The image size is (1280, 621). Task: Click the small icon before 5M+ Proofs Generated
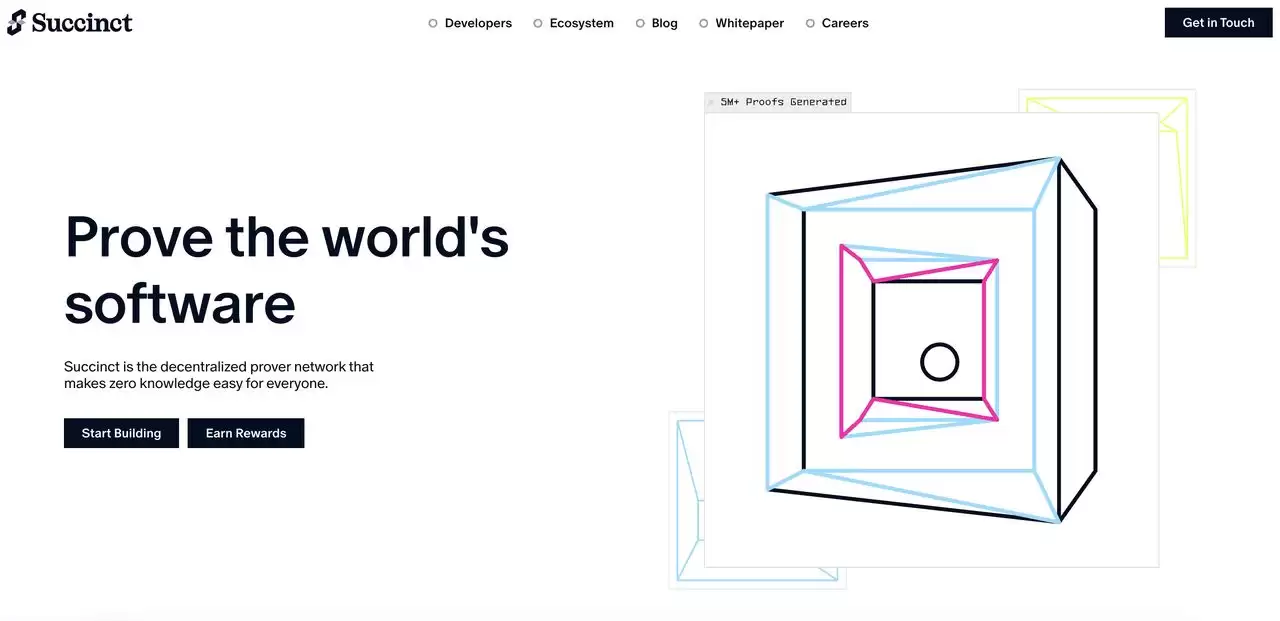click(x=712, y=102)
